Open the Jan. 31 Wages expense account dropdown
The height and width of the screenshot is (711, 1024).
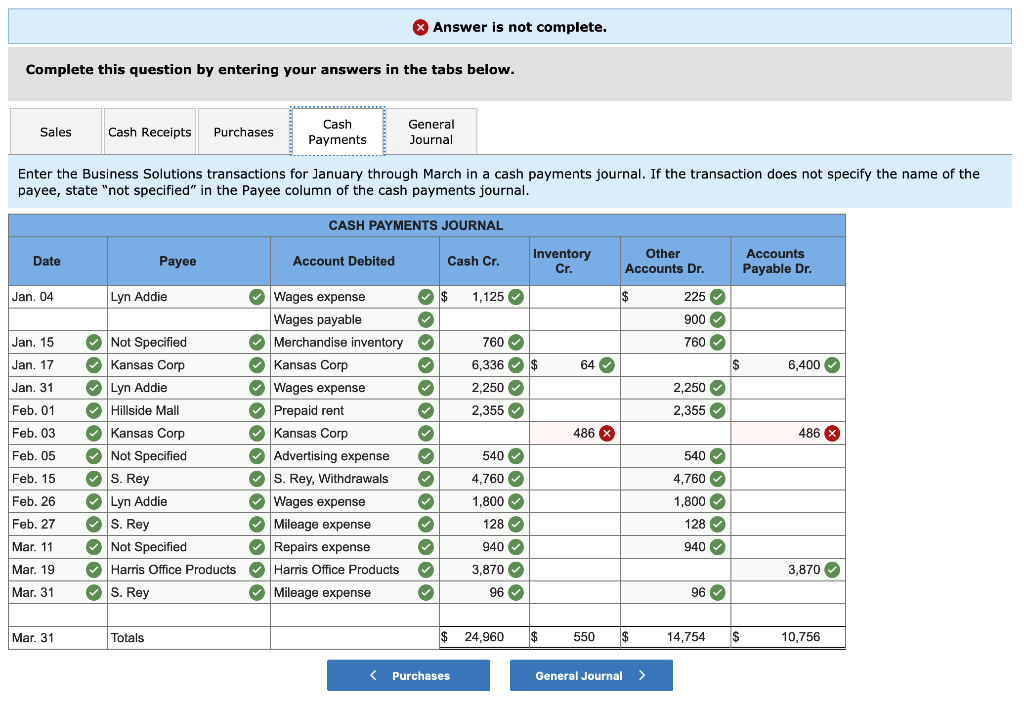(x=355, y=388)
